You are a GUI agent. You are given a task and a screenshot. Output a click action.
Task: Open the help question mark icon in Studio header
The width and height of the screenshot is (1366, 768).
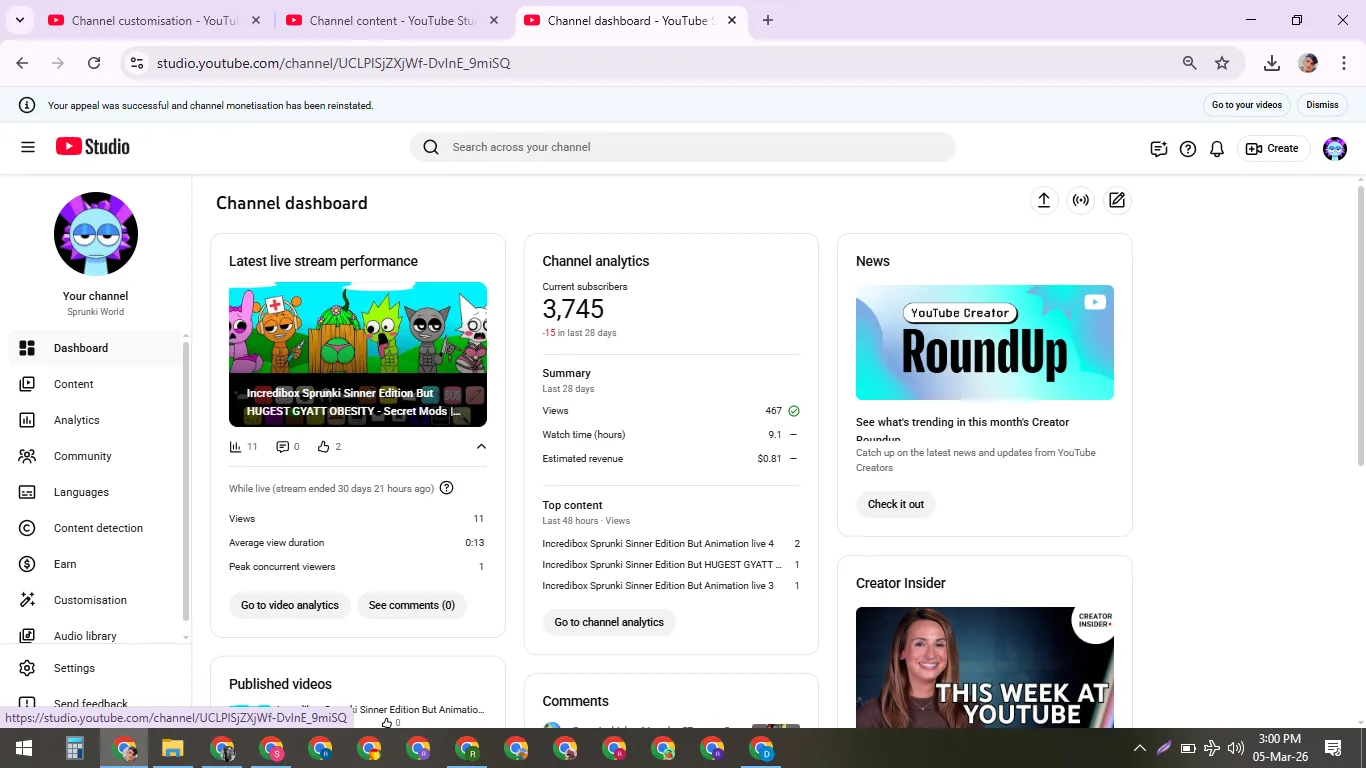point(1188,149)
